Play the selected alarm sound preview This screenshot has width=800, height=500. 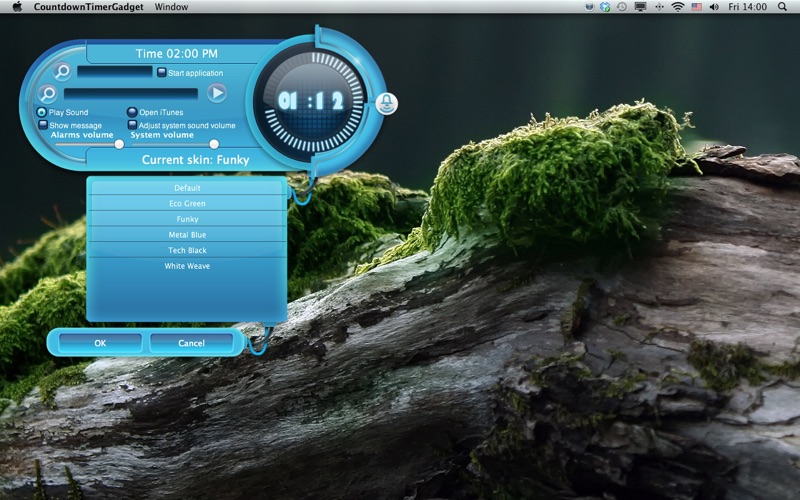pyautogui.click(x=217, y=93)
